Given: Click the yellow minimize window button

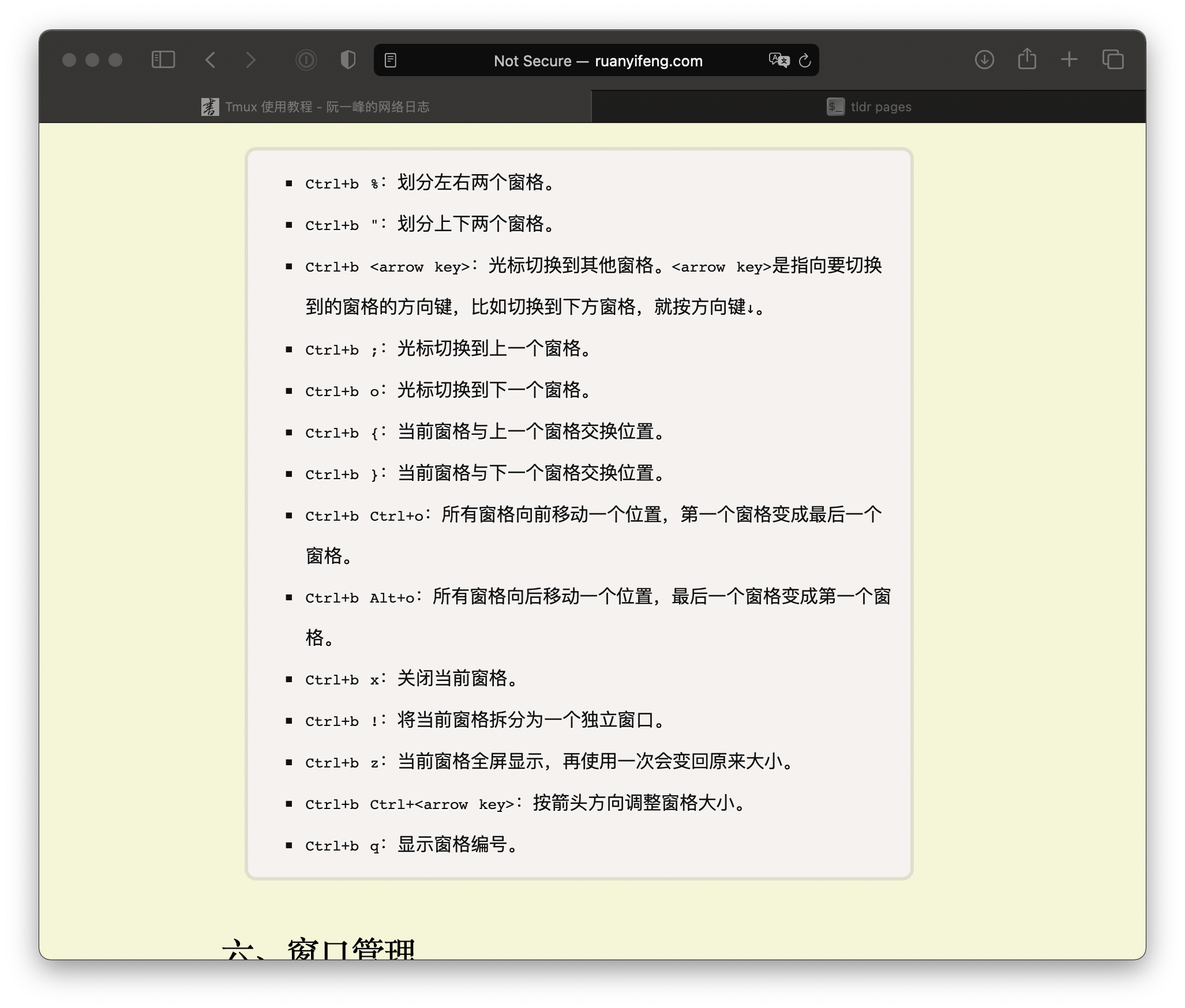Looking at the screenshot, I should coord(92,60).
